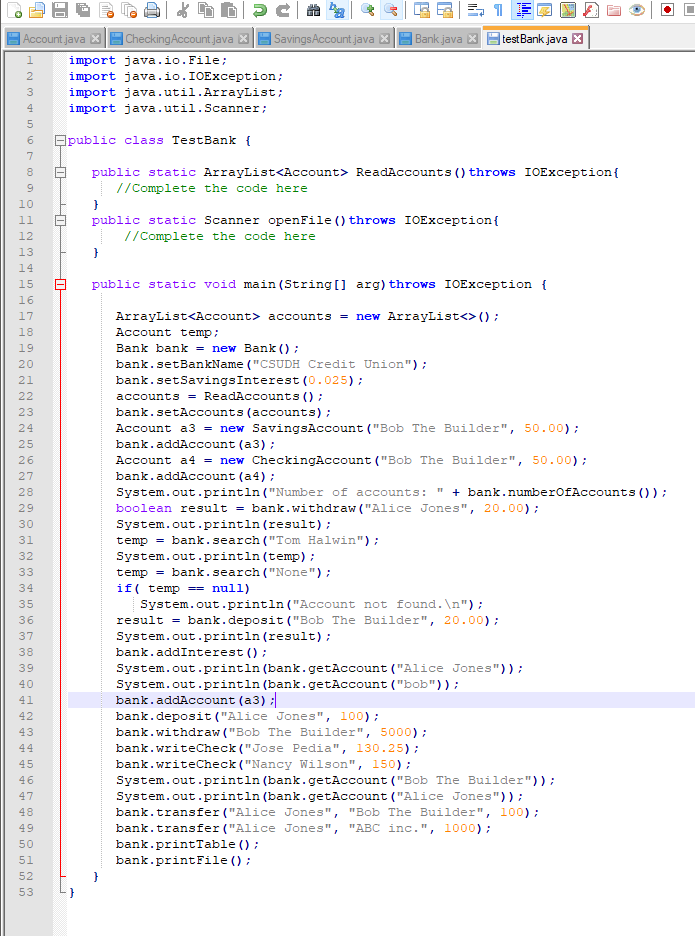
Task: Print the file with printer icon
Action: click(x=152, y=10)
